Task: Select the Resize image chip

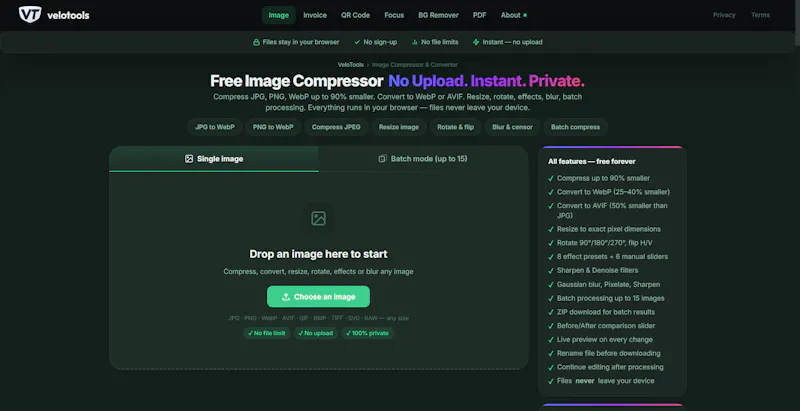Action: click(398, 127)
